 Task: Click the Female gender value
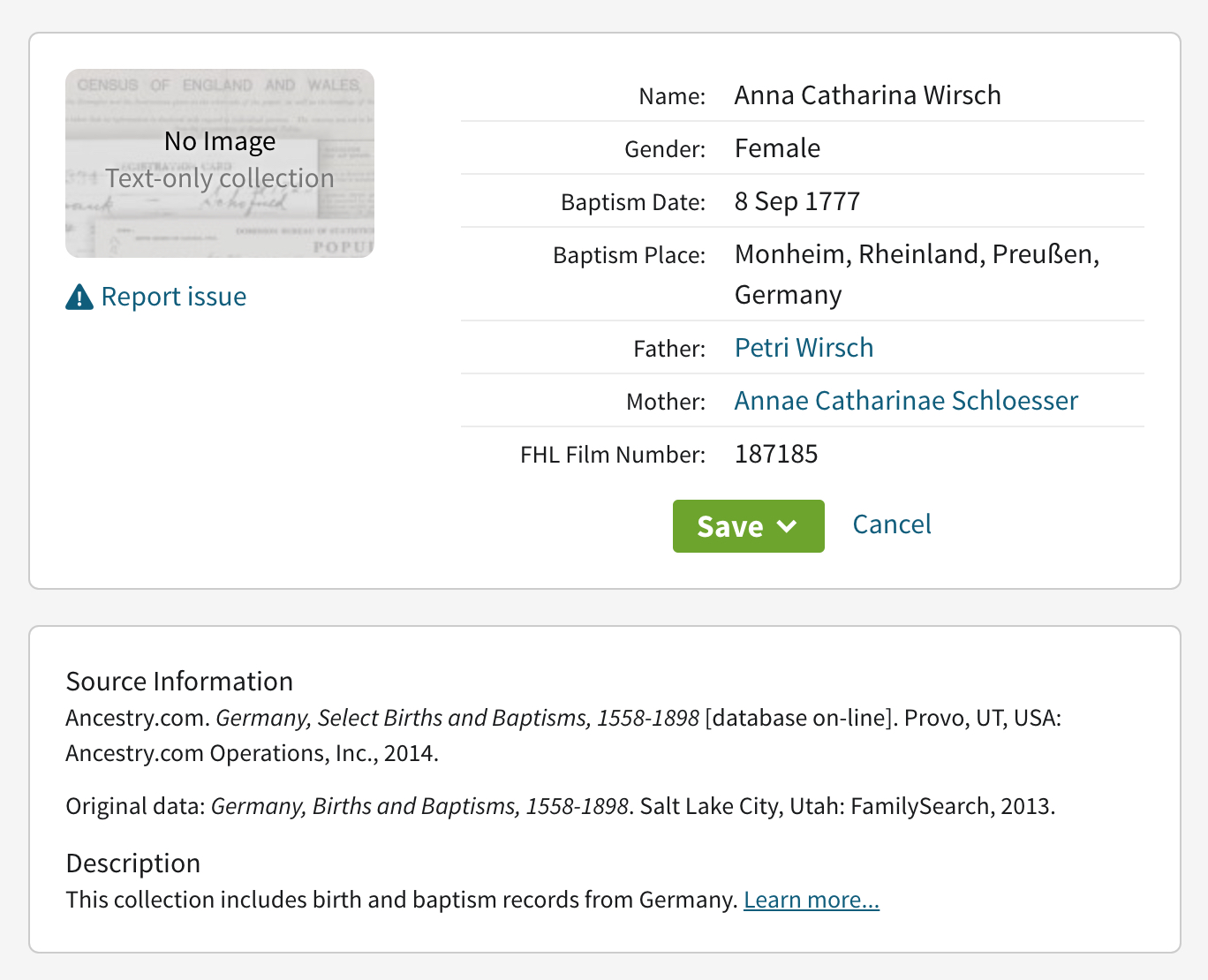(777, 148)
